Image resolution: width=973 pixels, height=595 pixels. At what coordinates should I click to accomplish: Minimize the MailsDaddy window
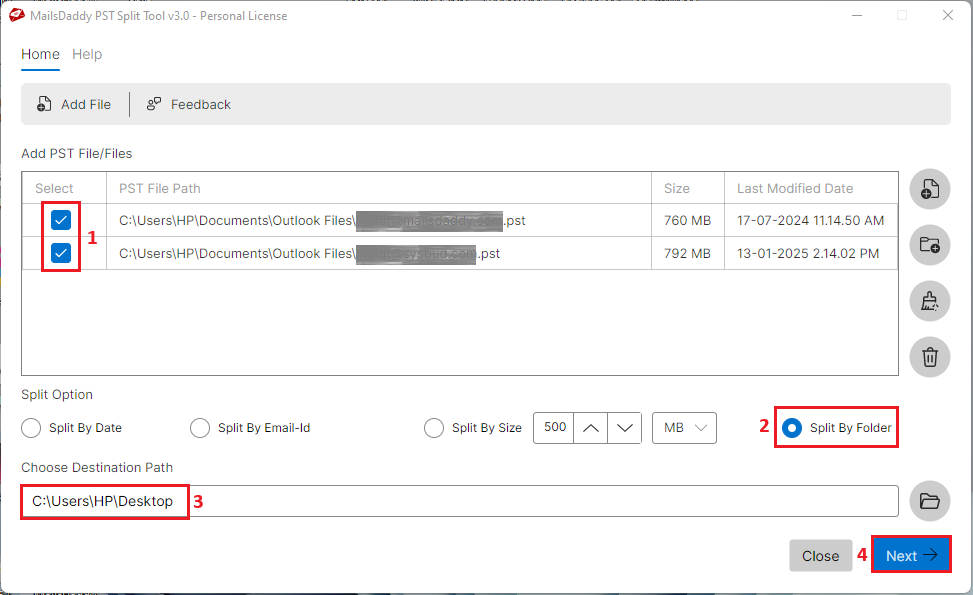857,16
